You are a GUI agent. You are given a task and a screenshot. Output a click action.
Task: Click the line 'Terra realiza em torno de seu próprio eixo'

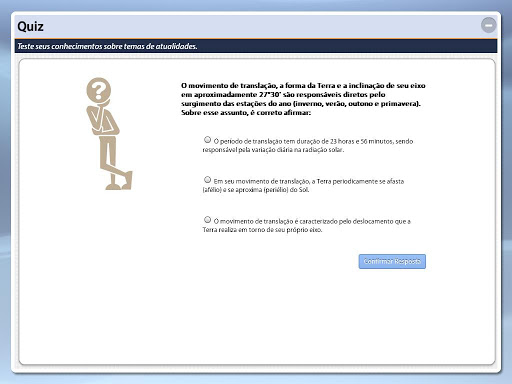tap(262, 230)
